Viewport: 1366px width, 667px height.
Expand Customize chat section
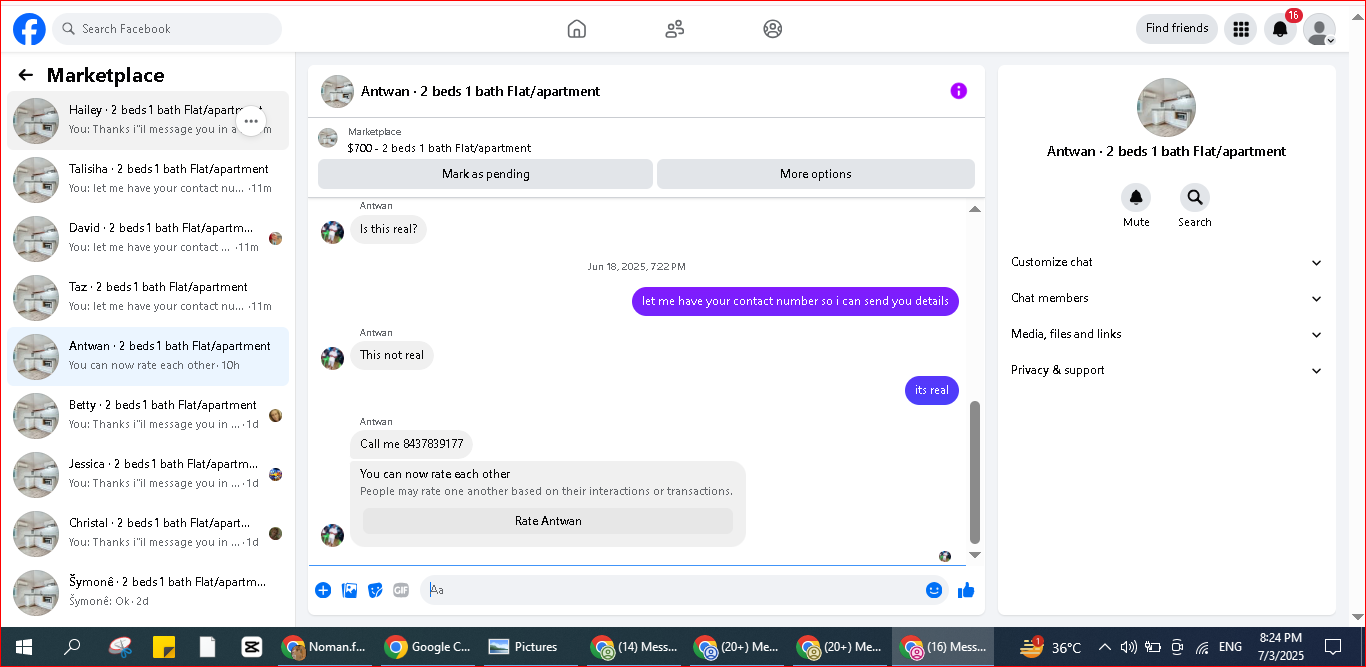[1166, 262]
